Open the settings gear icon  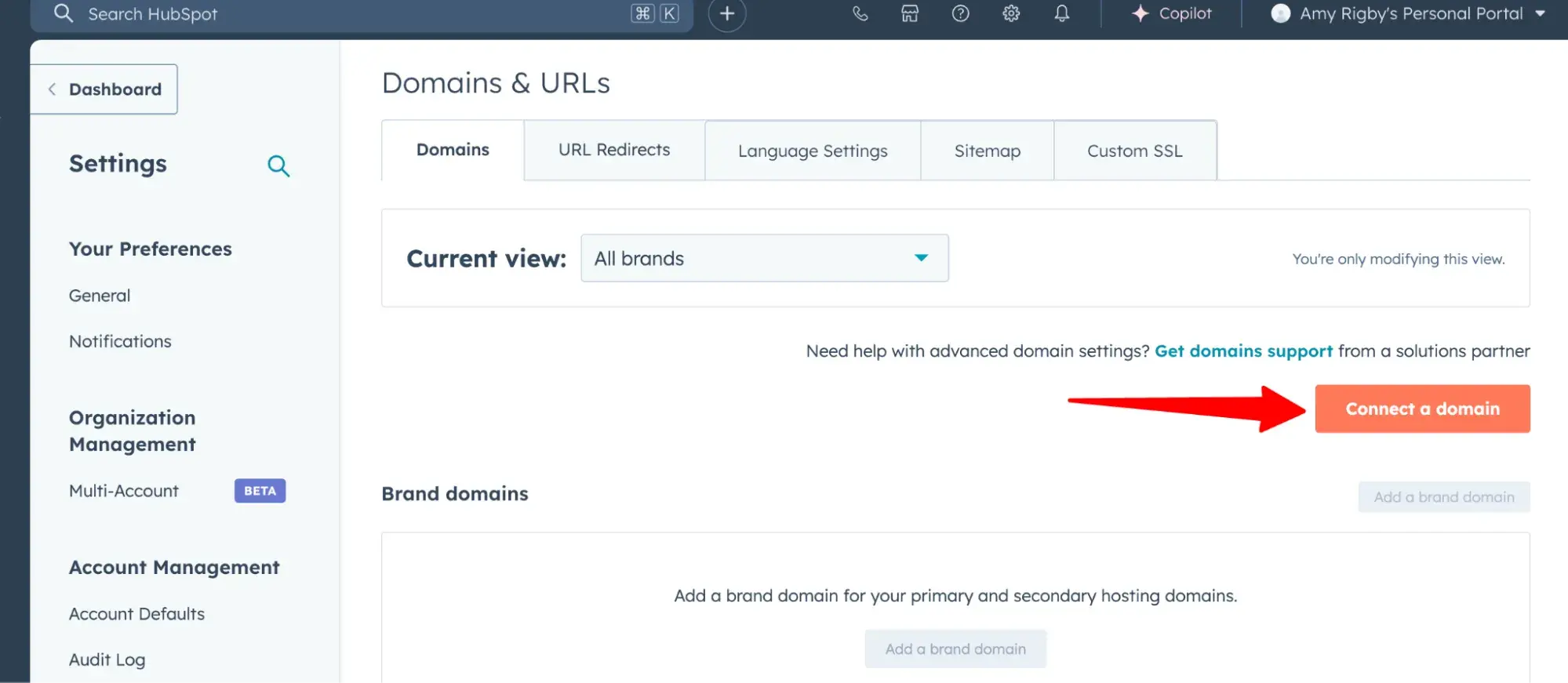1011,13
